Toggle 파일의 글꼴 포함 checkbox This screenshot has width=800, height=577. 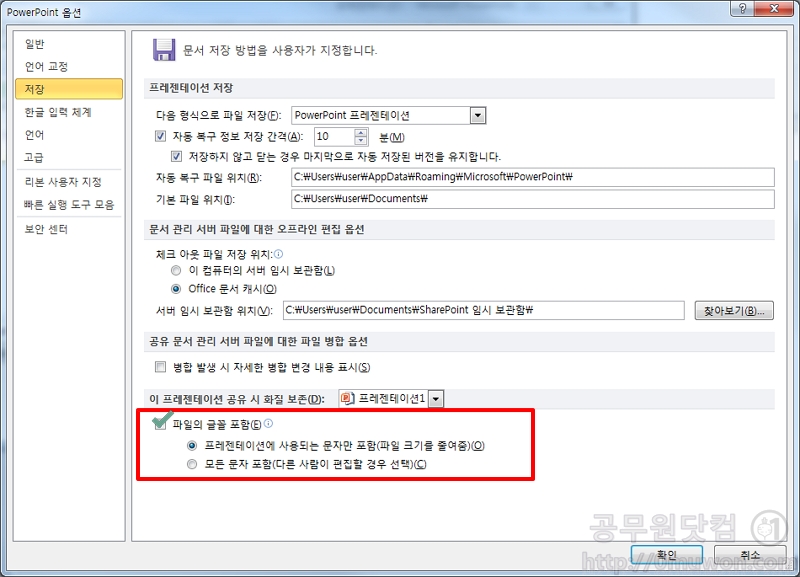160,424
